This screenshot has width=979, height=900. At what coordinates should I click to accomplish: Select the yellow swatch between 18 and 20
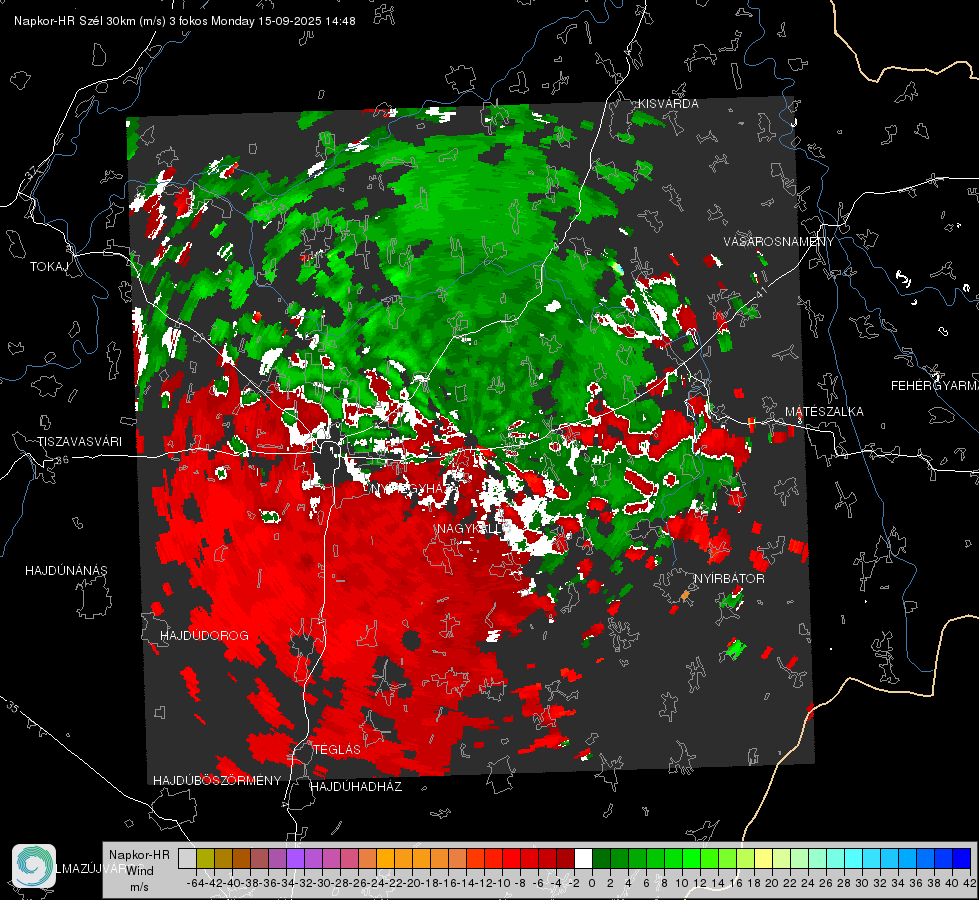coord(763,858)
